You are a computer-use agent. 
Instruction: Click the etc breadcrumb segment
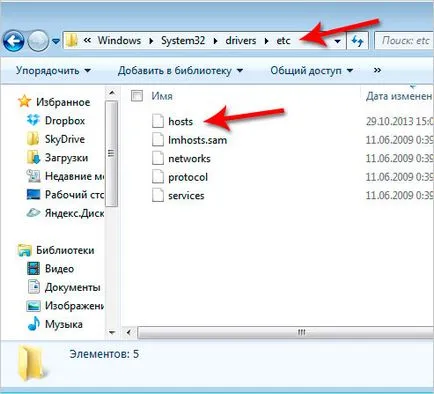coord(283,41)
